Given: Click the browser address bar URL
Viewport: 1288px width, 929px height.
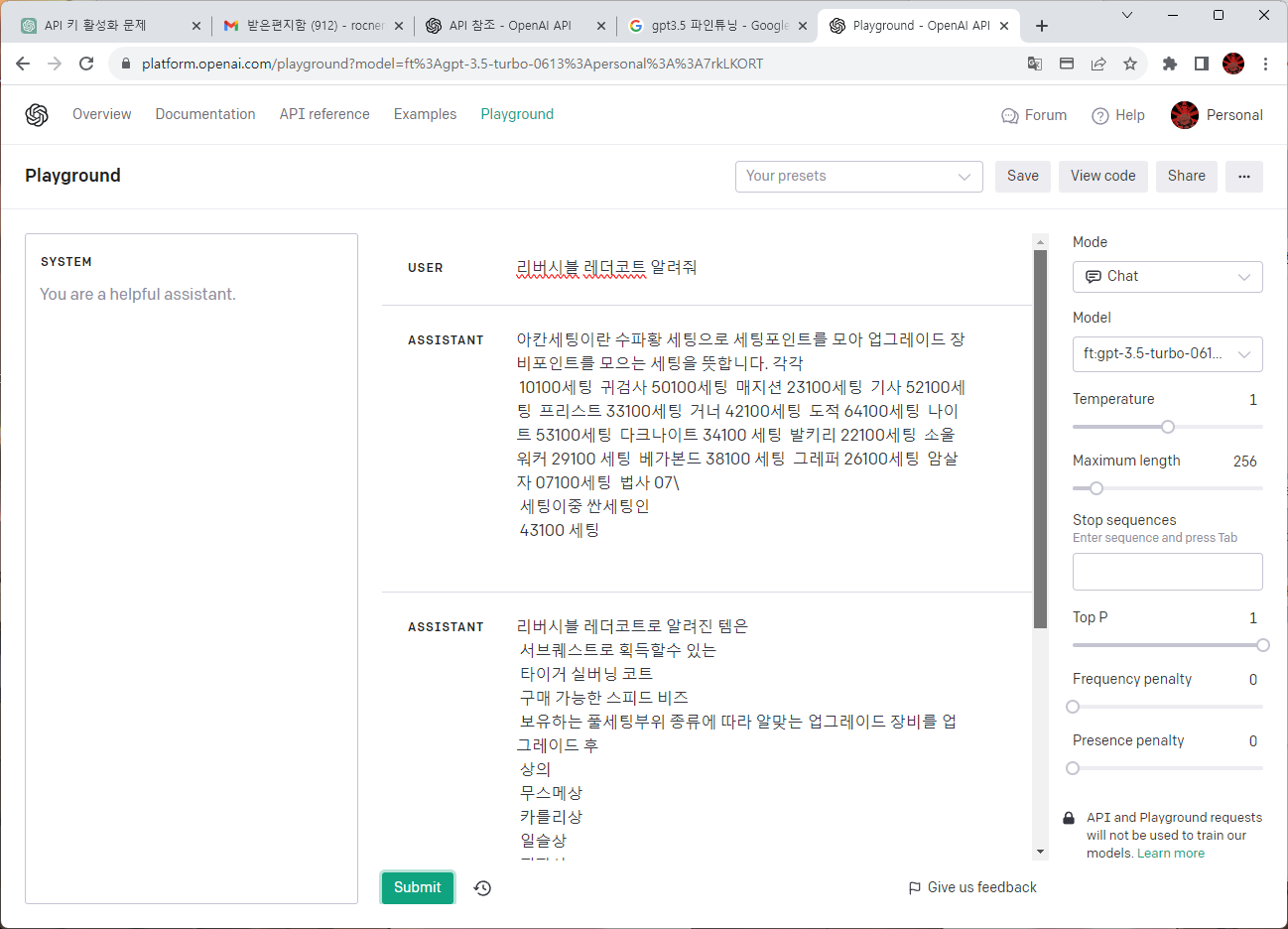Looking at the screenshot, I should coord(452,64).
